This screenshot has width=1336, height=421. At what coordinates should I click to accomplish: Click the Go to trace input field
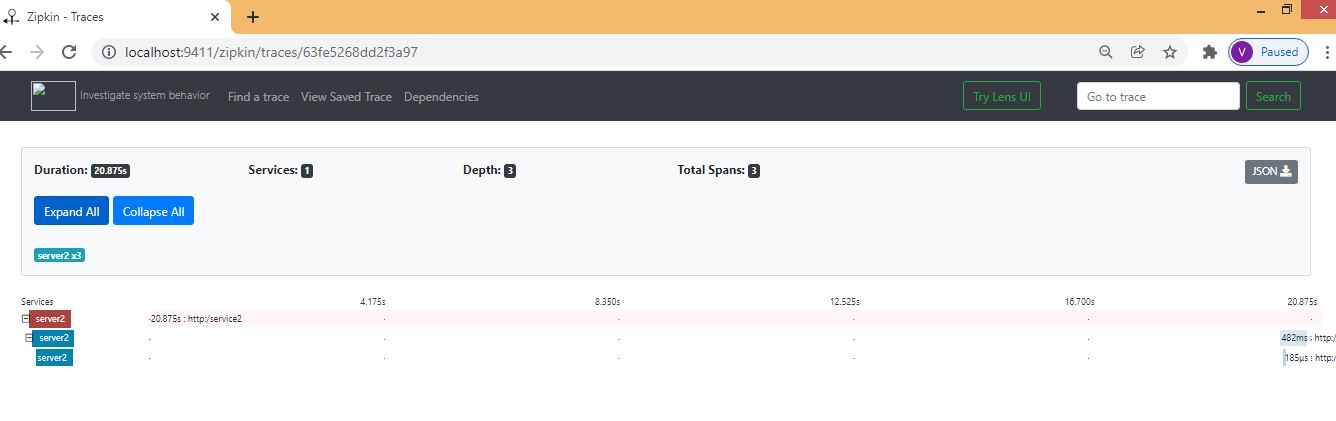1157,97
